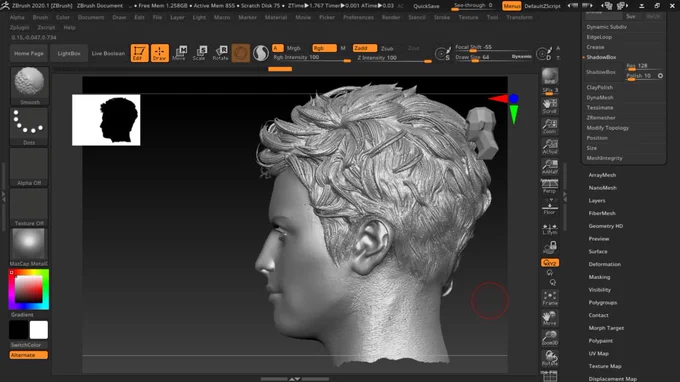Open the Smooth brush thumbnail

[x=29, y=85]
